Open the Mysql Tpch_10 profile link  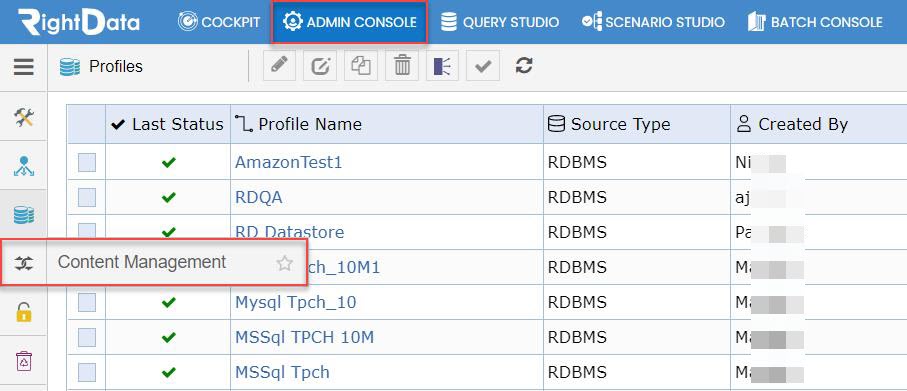click(296, 302)
